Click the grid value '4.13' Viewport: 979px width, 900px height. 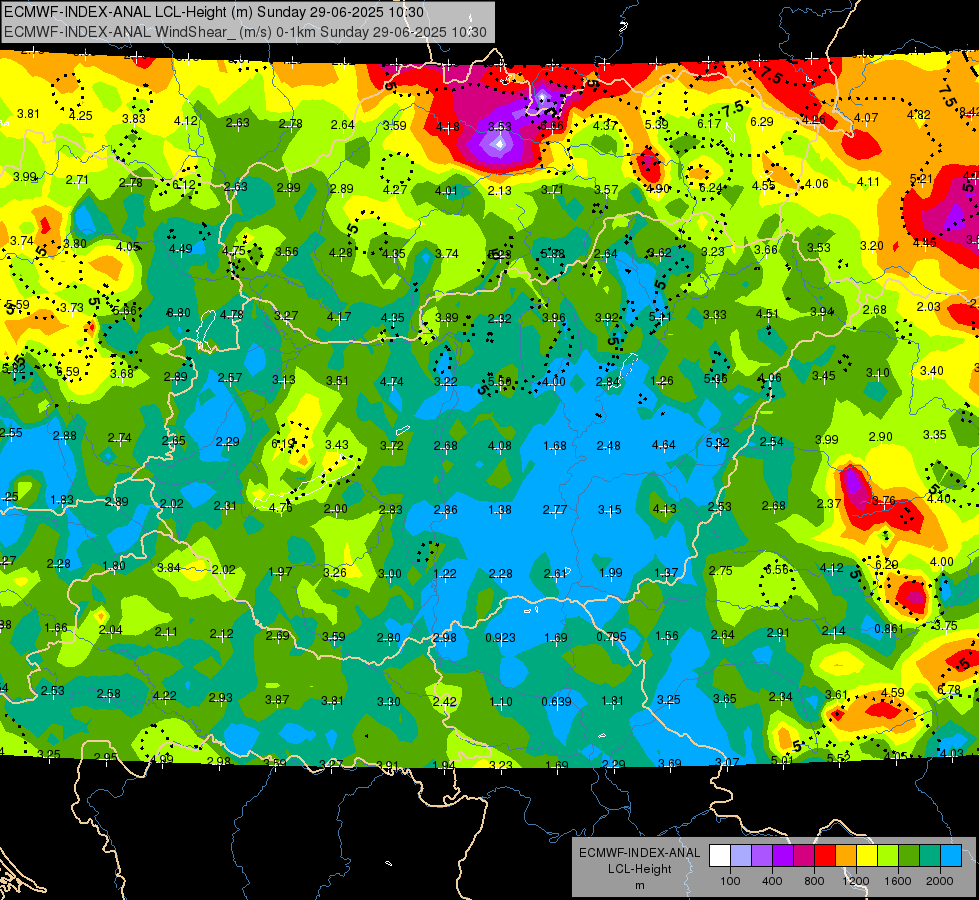pos(664,508)
